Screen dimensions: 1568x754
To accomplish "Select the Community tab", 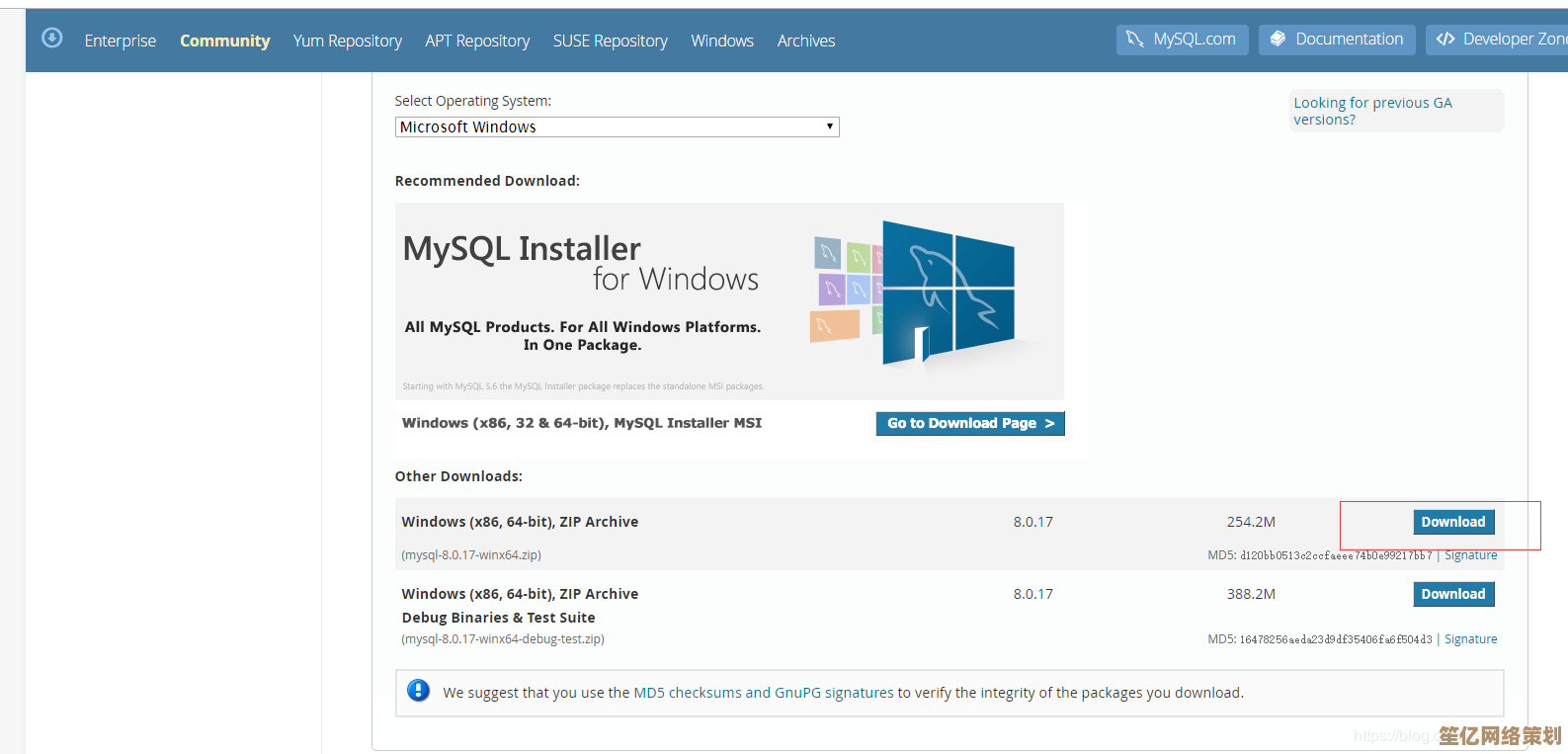I will click(224, 41).
